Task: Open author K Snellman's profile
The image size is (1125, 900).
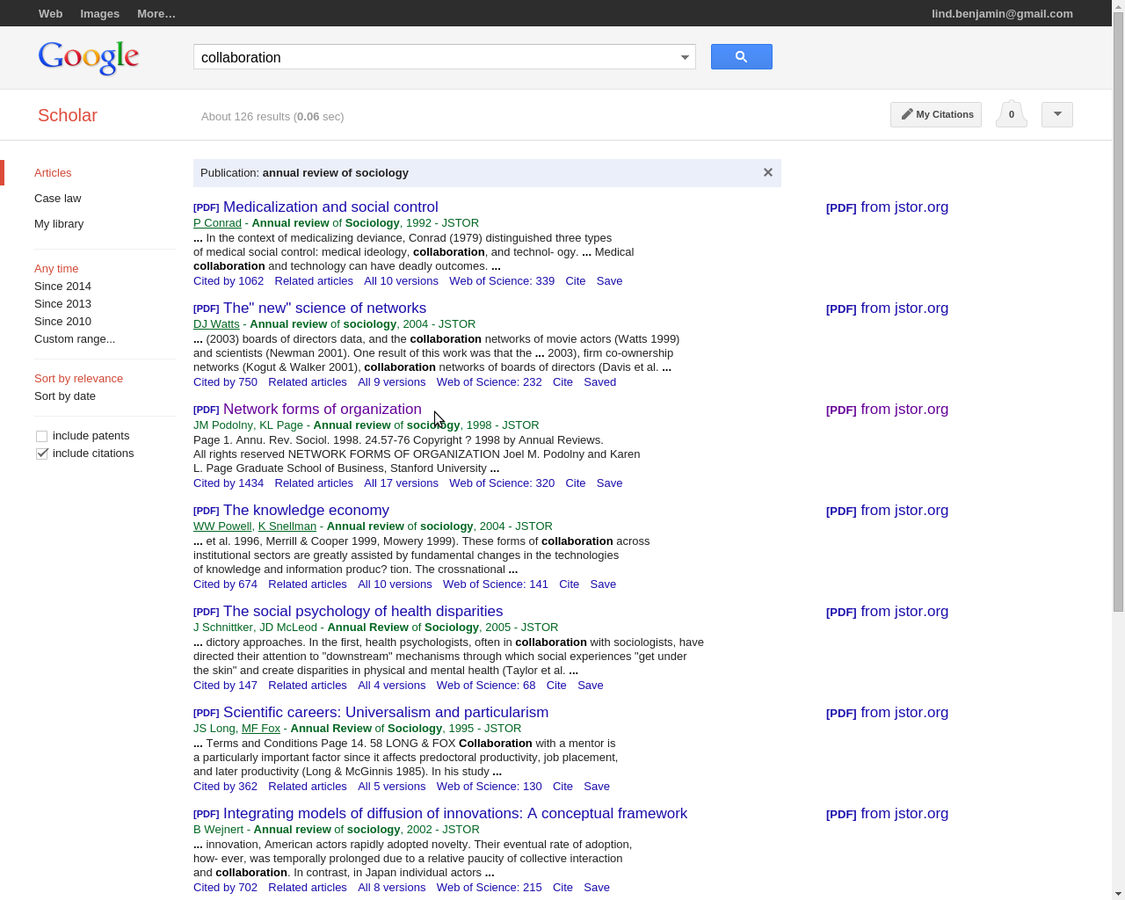Action: pyautogui.click(x=287, y=526)
